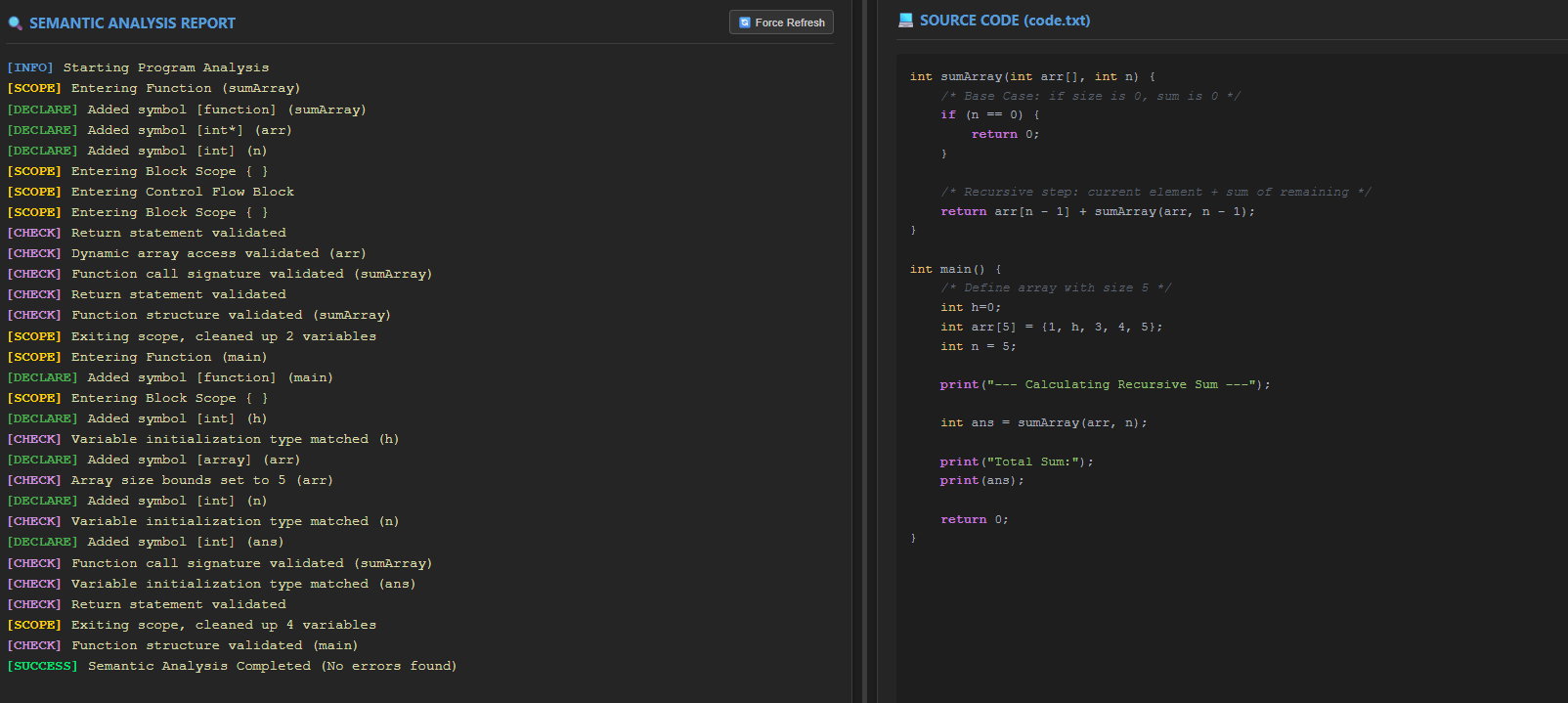Select 'Dynamic array access validated (arr)' line
Image resolution: width=1568 pixels, height=703 pixels.
coord(187,253)
